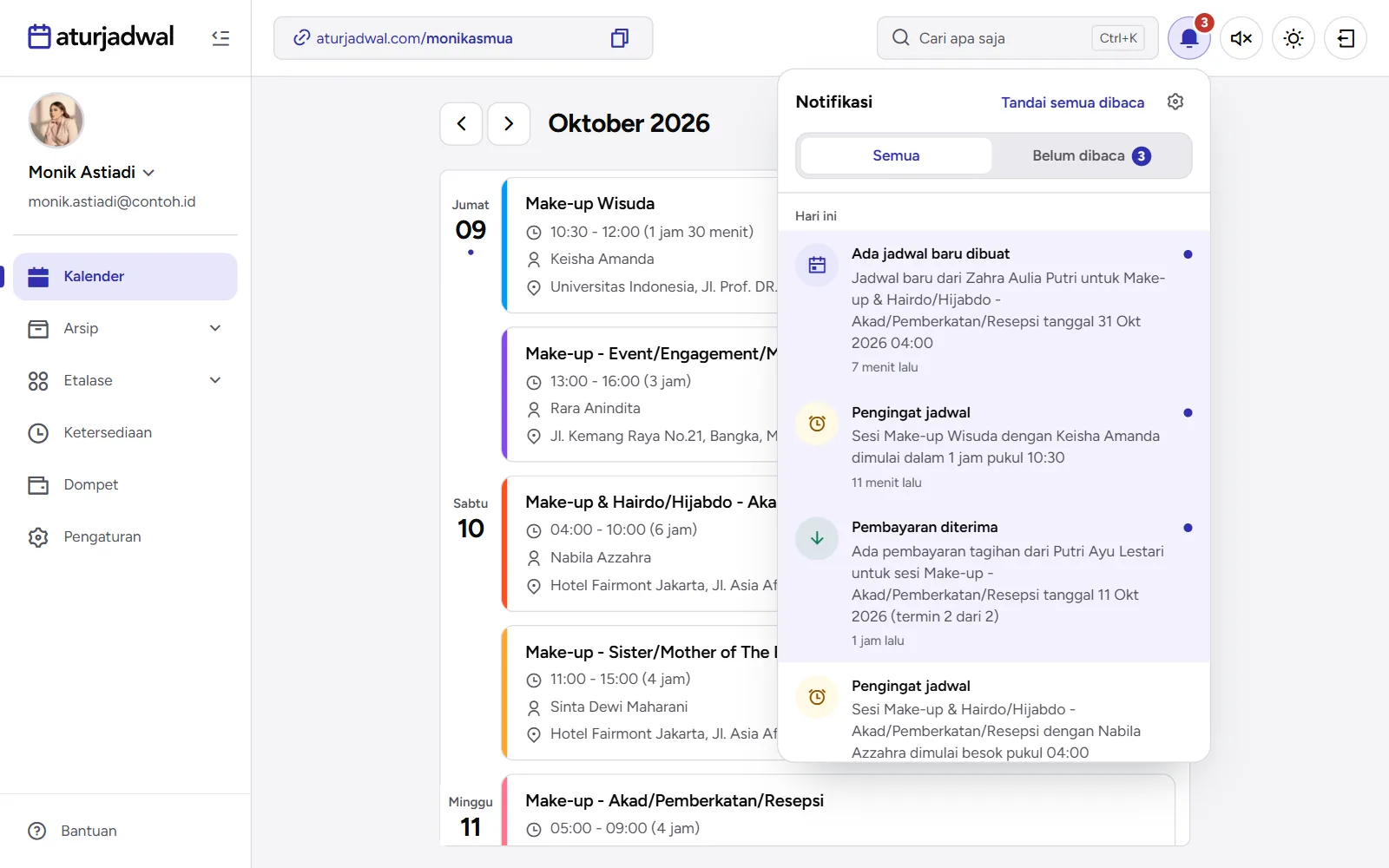The width and height of the screenshot is (1389, 868).
Task: Toggle the sound mute icon
Action: (1241, 38)
